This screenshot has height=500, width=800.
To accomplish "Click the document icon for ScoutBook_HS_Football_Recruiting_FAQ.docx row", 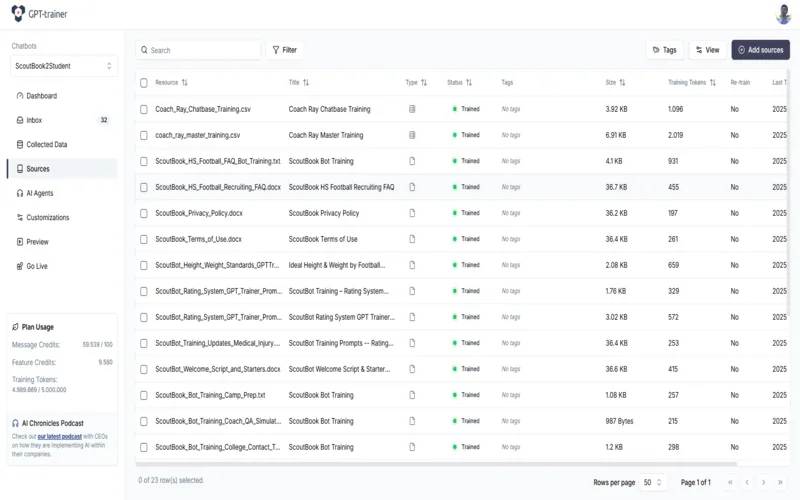I will (x=412, y=187).
